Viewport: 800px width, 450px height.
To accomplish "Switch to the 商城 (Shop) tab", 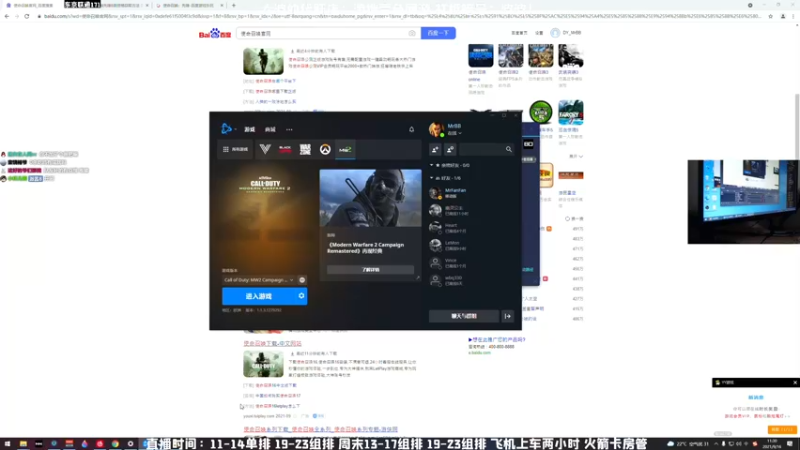I will (270, 130).
